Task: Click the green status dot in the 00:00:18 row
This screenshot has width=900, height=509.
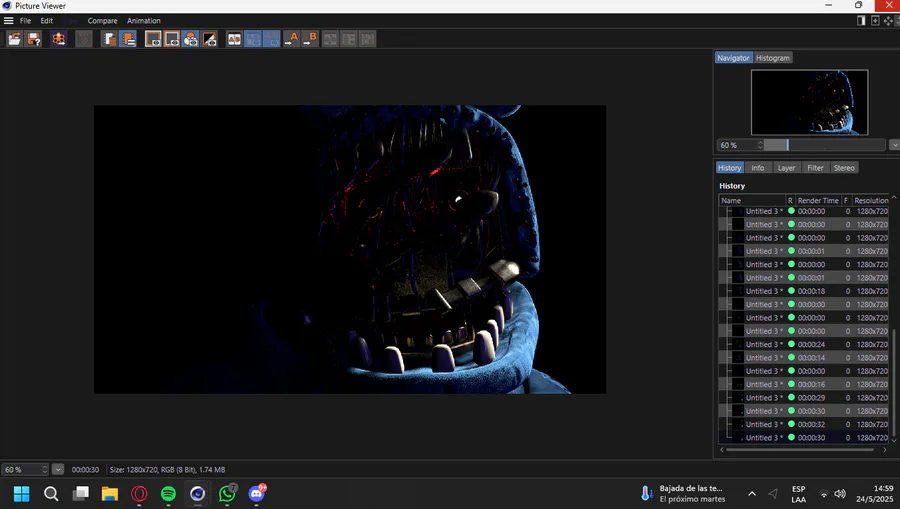Action: (791, 291)
